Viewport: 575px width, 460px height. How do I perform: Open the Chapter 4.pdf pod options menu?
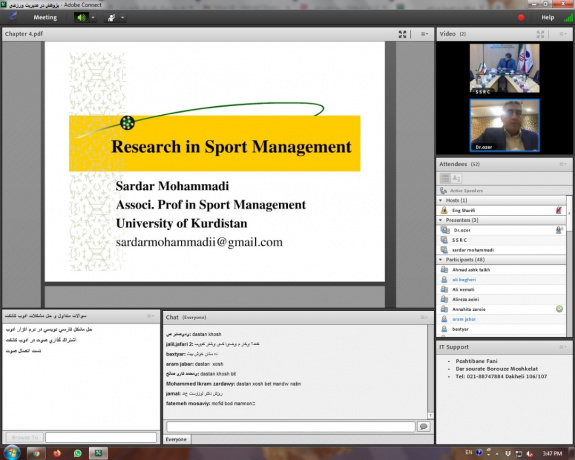[424, 34]
